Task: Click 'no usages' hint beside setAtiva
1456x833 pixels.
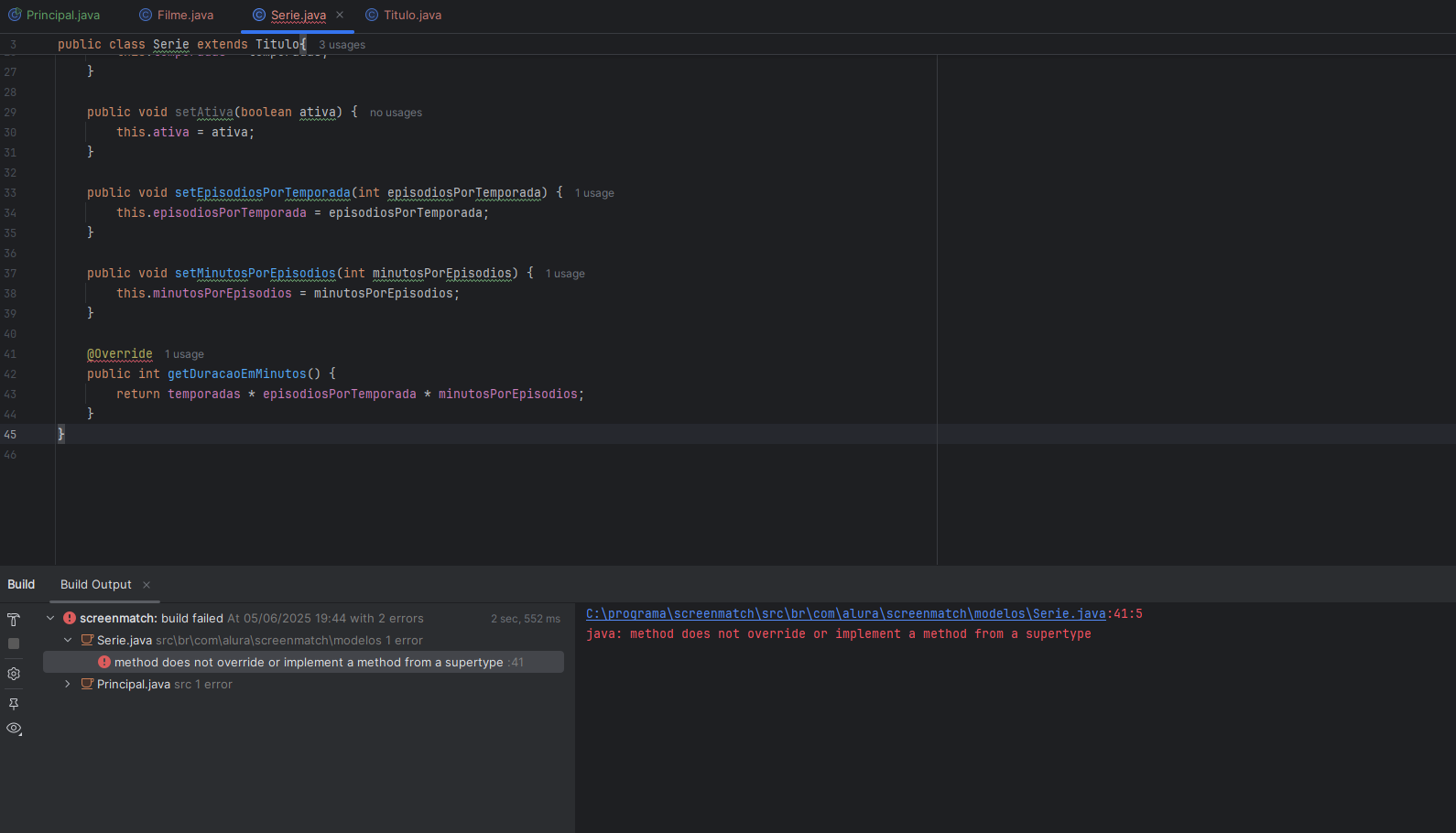Action: point(396,112)
